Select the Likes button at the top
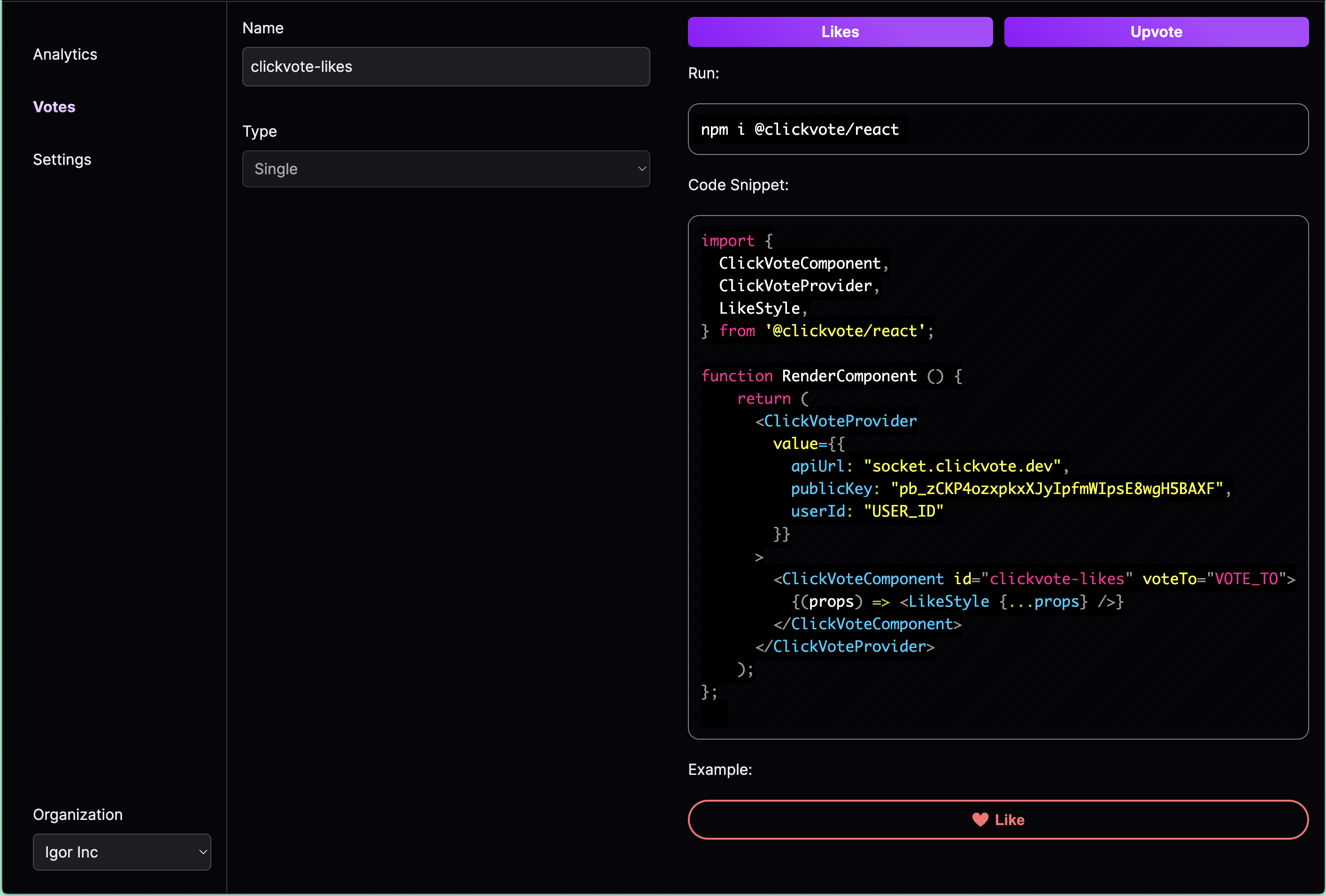This screenshot has height=896, width=1326. (x=839, y=31)
